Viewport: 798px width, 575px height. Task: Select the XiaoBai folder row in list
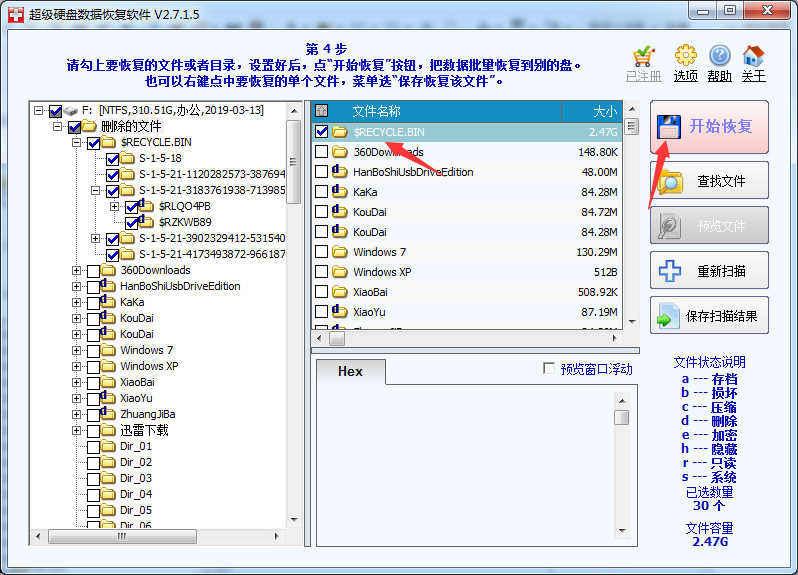(373, 292)
